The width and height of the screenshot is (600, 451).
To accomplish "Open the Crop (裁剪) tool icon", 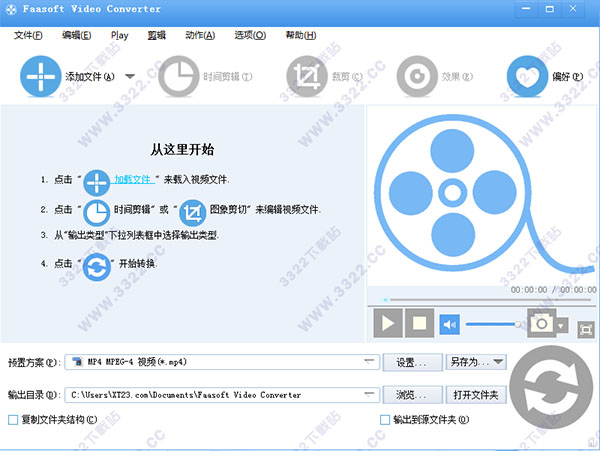I will click(307, 76).
